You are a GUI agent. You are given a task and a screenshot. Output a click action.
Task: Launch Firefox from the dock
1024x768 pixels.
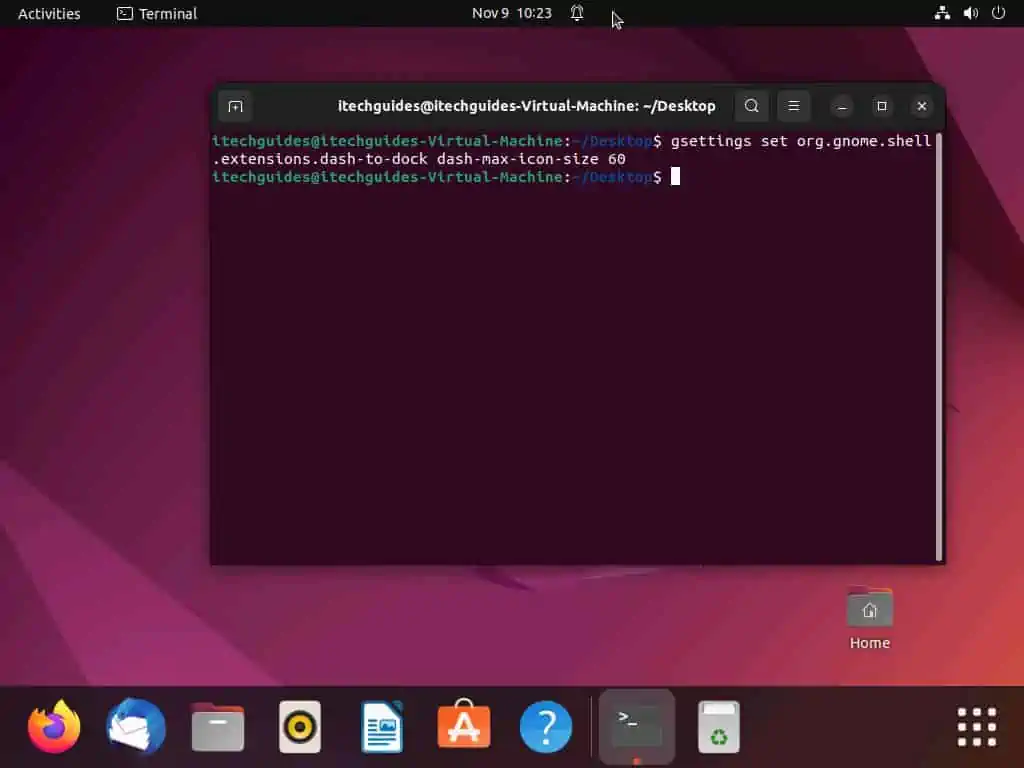pos(54,727)
